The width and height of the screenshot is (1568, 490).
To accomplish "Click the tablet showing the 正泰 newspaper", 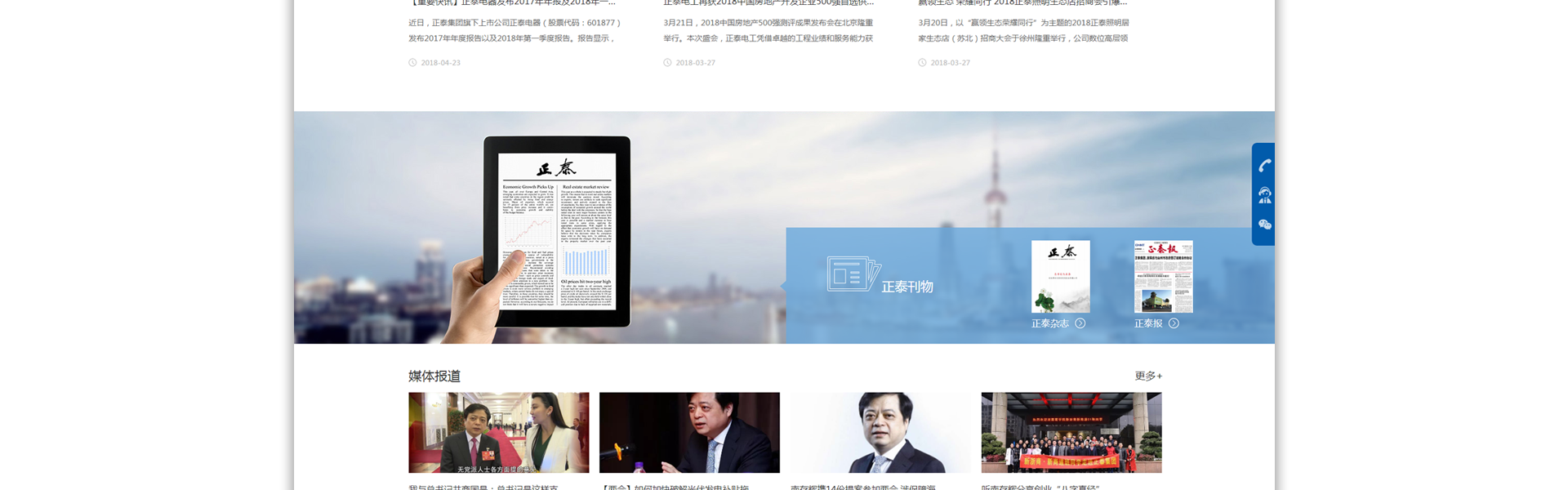I will point(557,231).
